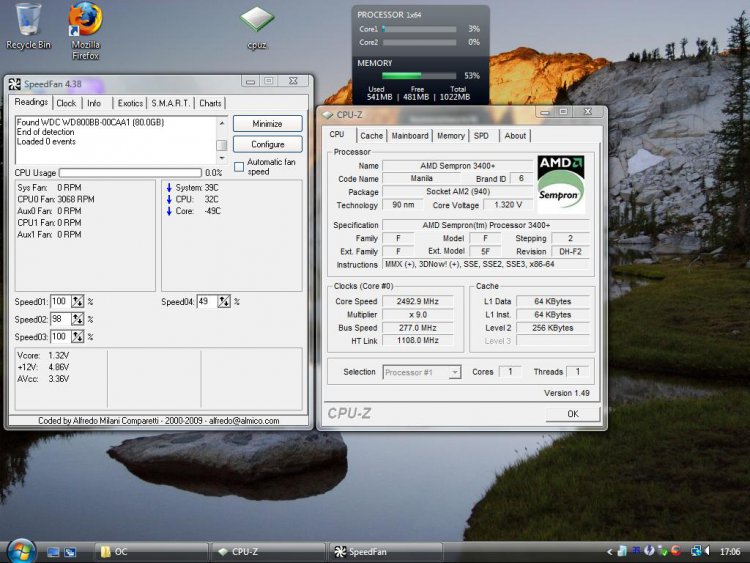Screen dimensions: 750x563
Task: Click the 'Bus Speed 277.0 MHz' value
Action: 418,328
